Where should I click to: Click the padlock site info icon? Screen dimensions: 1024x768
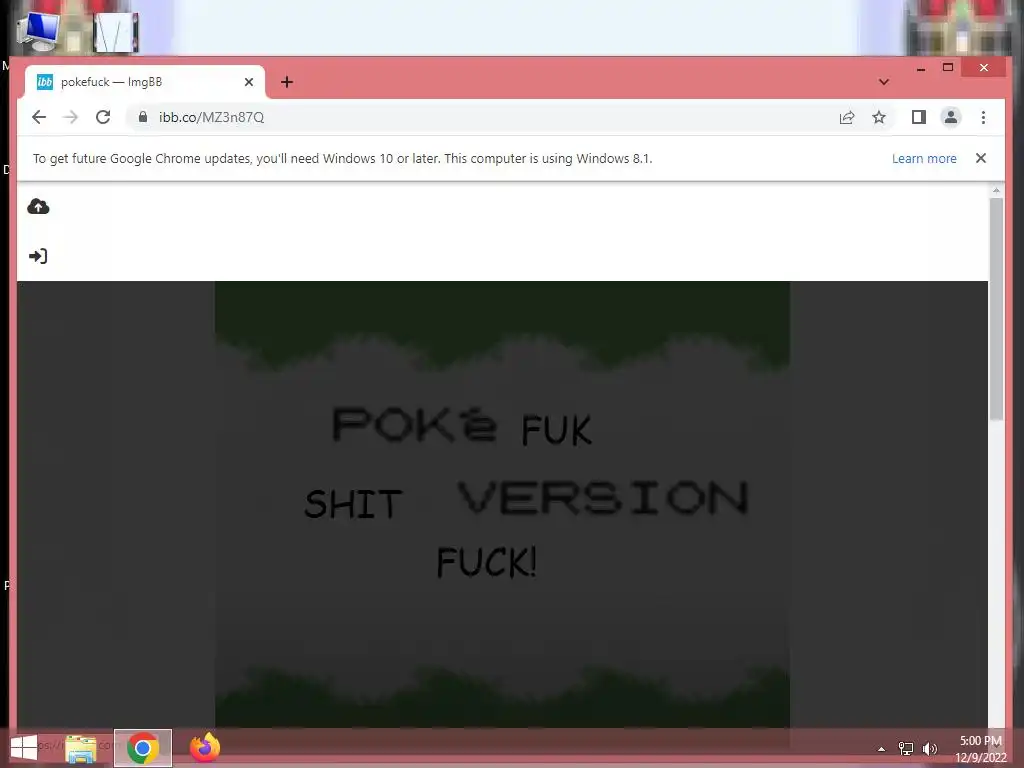pos(143,117)
